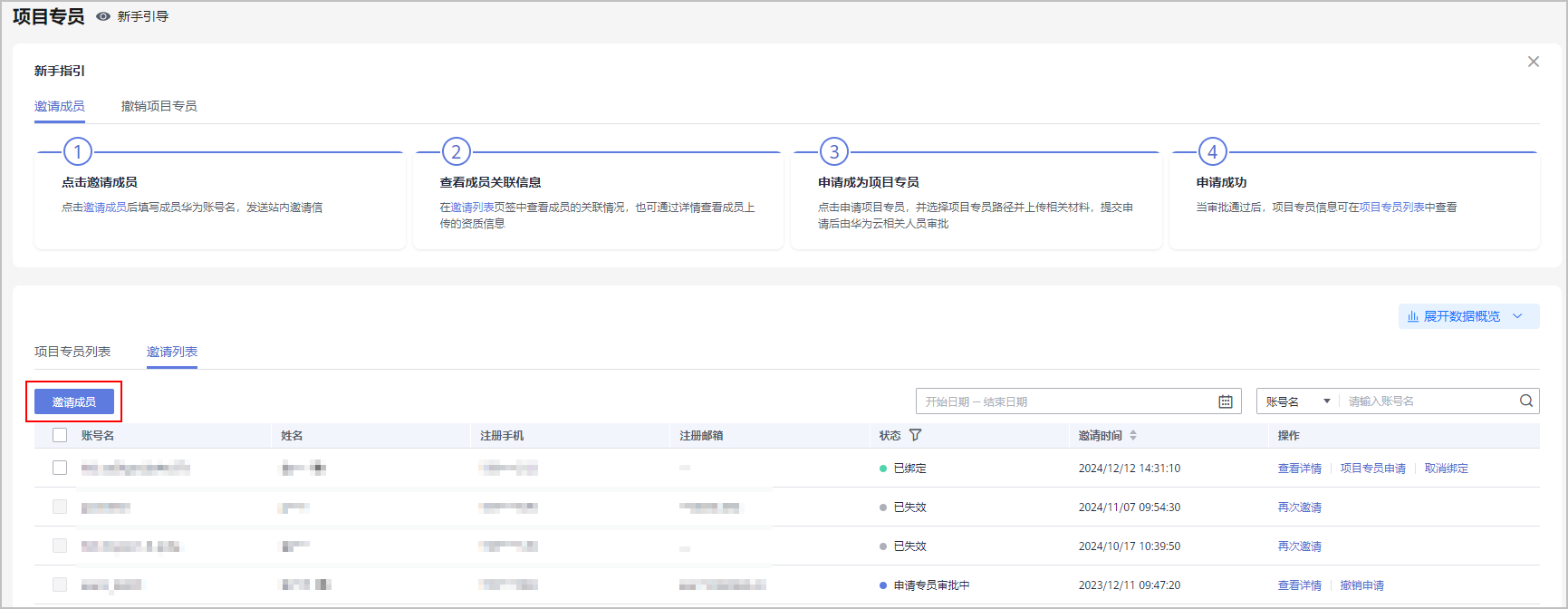
Task: Switch to the 邀请成员 guide tab
Action: pos(60,106)
